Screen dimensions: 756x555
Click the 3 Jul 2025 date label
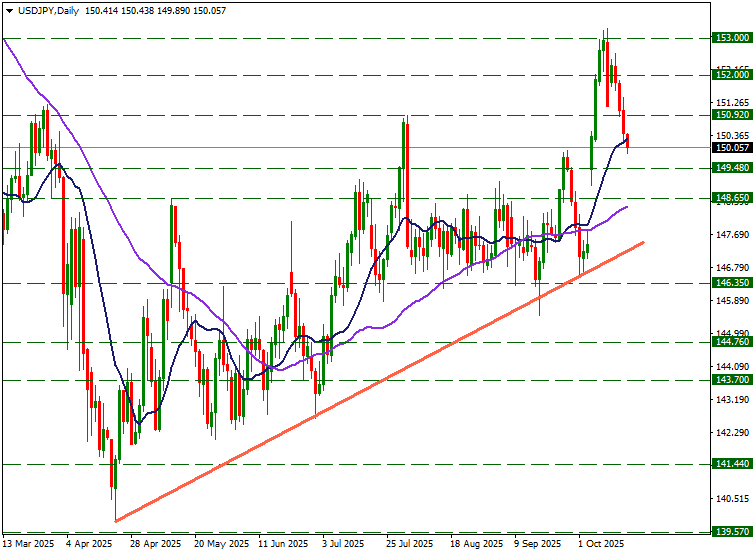343,545
